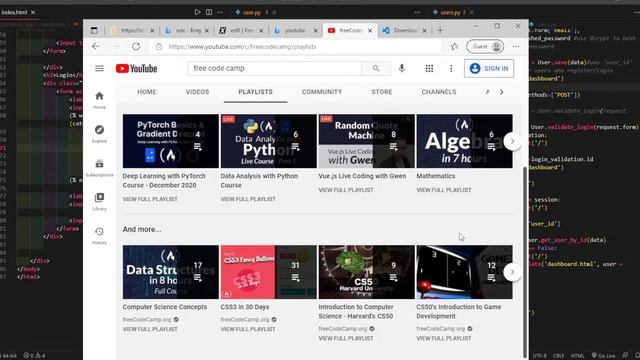Image resolution: width=640 pixels, height=360 pixels.
Task: Click the site info lock icon
Action: click(159, 47)
